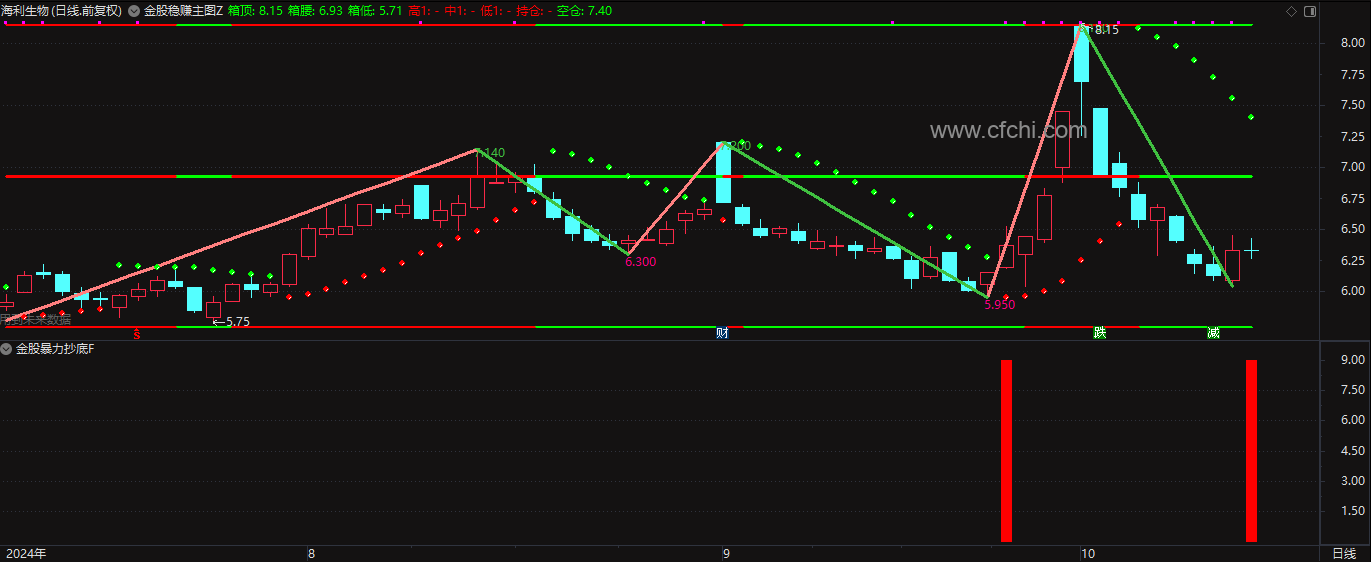The width and height of the screenshot is (1371, 562).
Task: Click the 财 marker icon on chart
Action: [722, 333]
